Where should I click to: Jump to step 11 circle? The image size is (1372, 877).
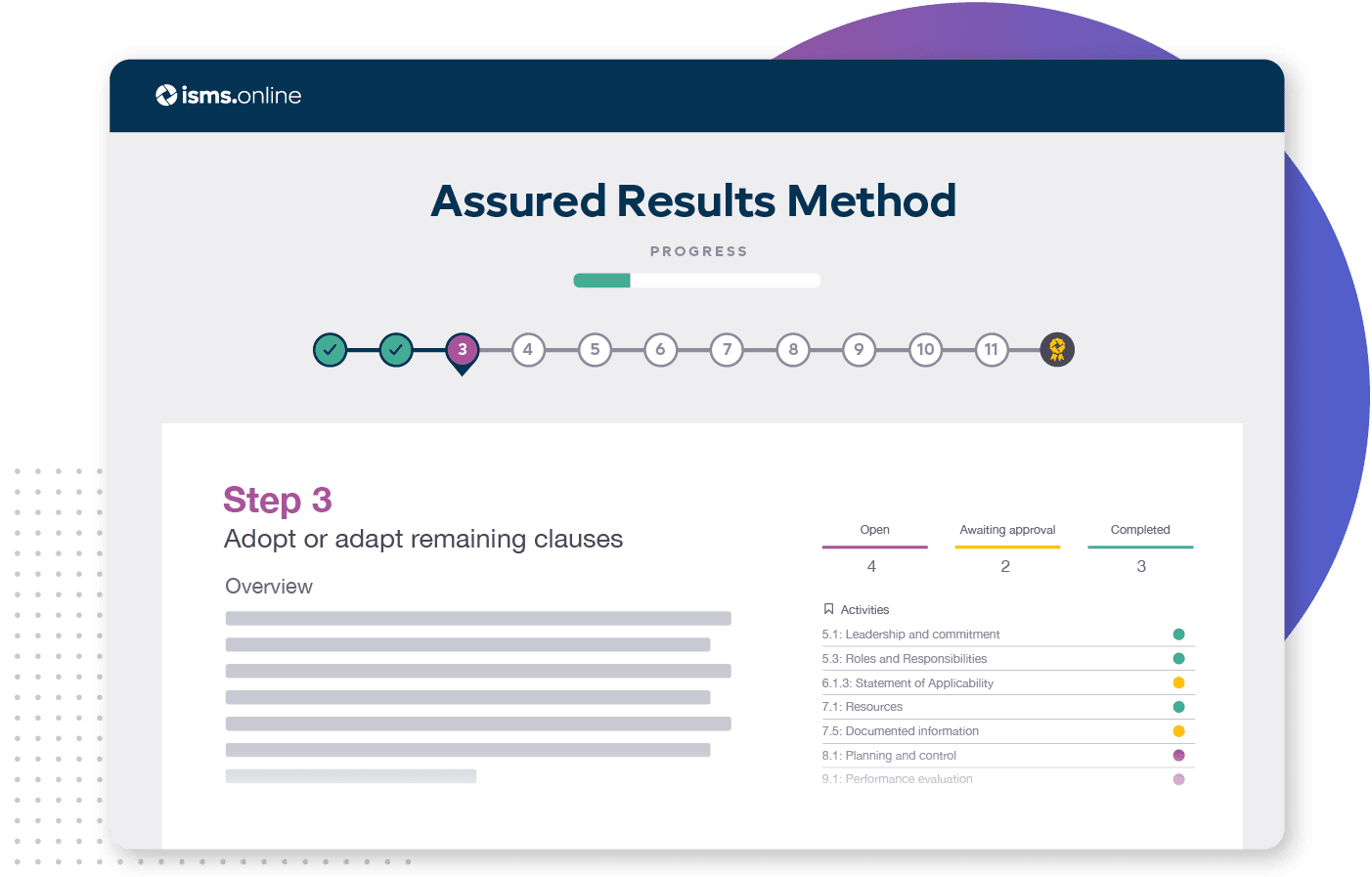tap(992, 349)
